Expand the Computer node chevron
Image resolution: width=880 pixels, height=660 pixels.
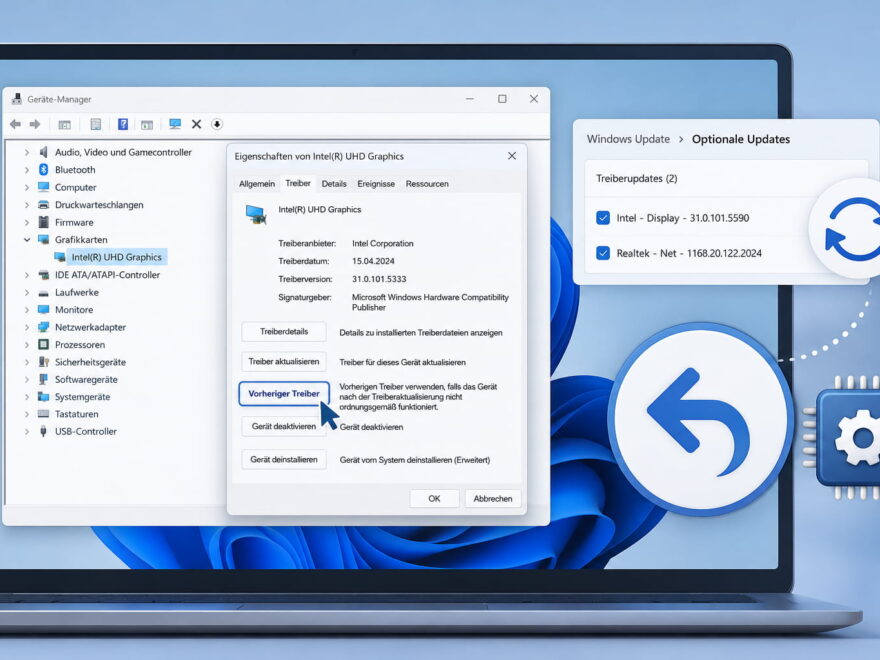(x=26, y=187)
